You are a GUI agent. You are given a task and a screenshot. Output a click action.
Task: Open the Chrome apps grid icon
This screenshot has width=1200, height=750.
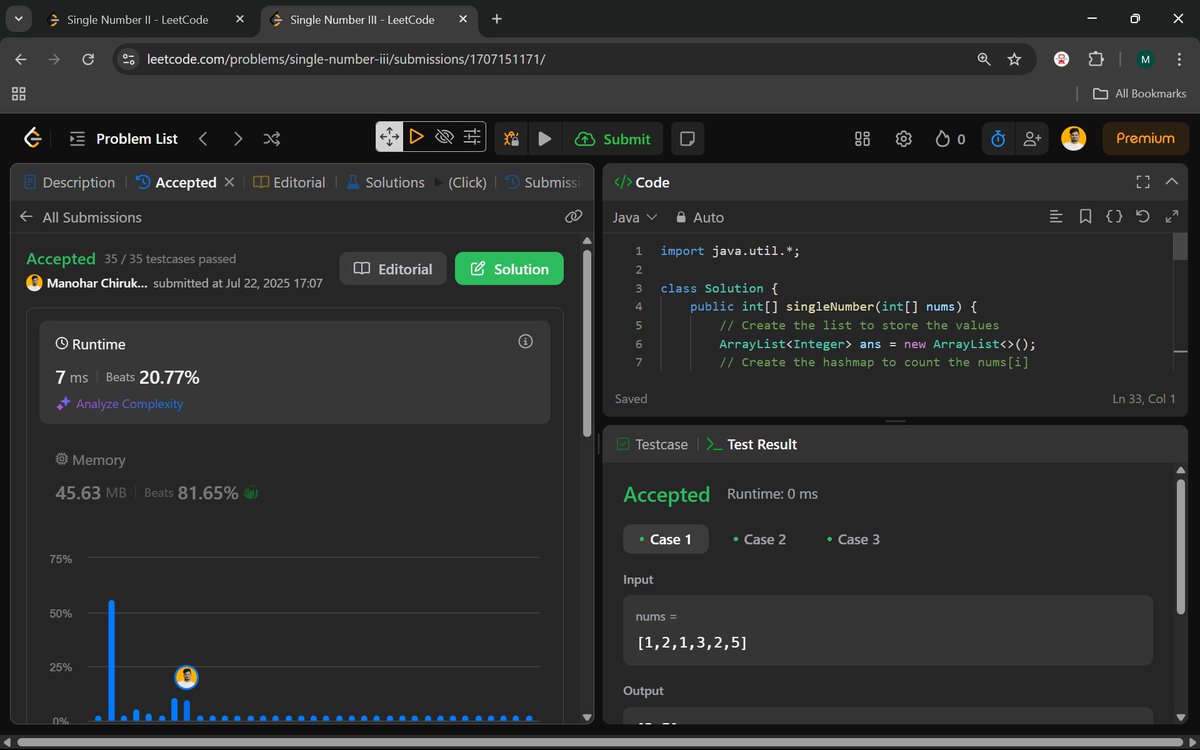coord(18,93)
